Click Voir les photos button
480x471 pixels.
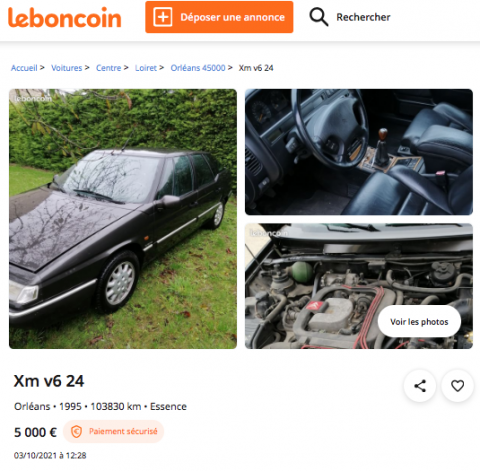tap(419, 322)
